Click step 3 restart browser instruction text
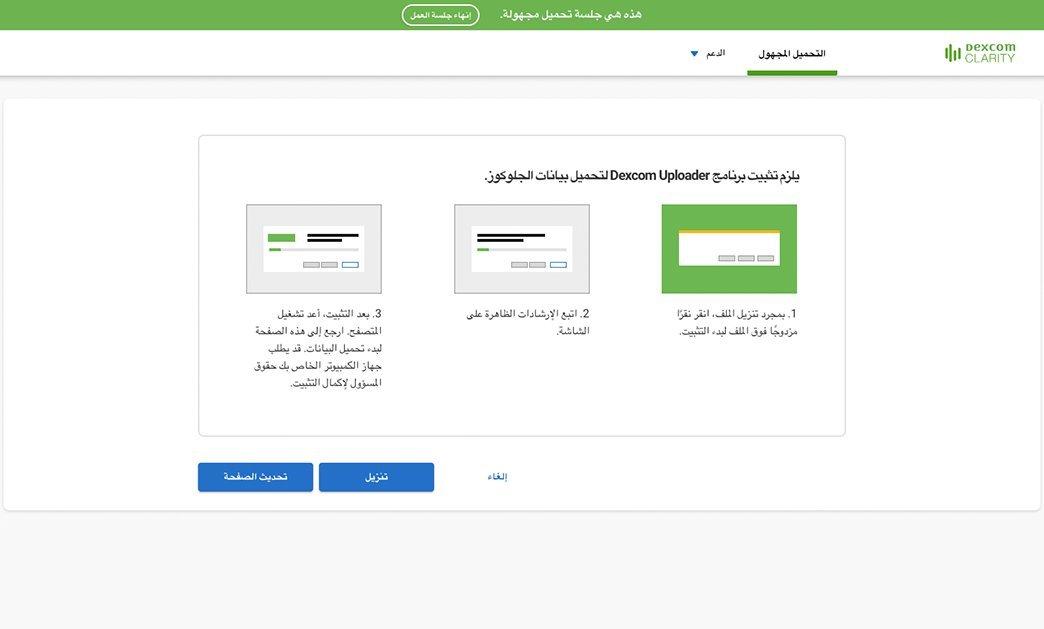This screenshot has width=1044, height=629. click(318, 348)
